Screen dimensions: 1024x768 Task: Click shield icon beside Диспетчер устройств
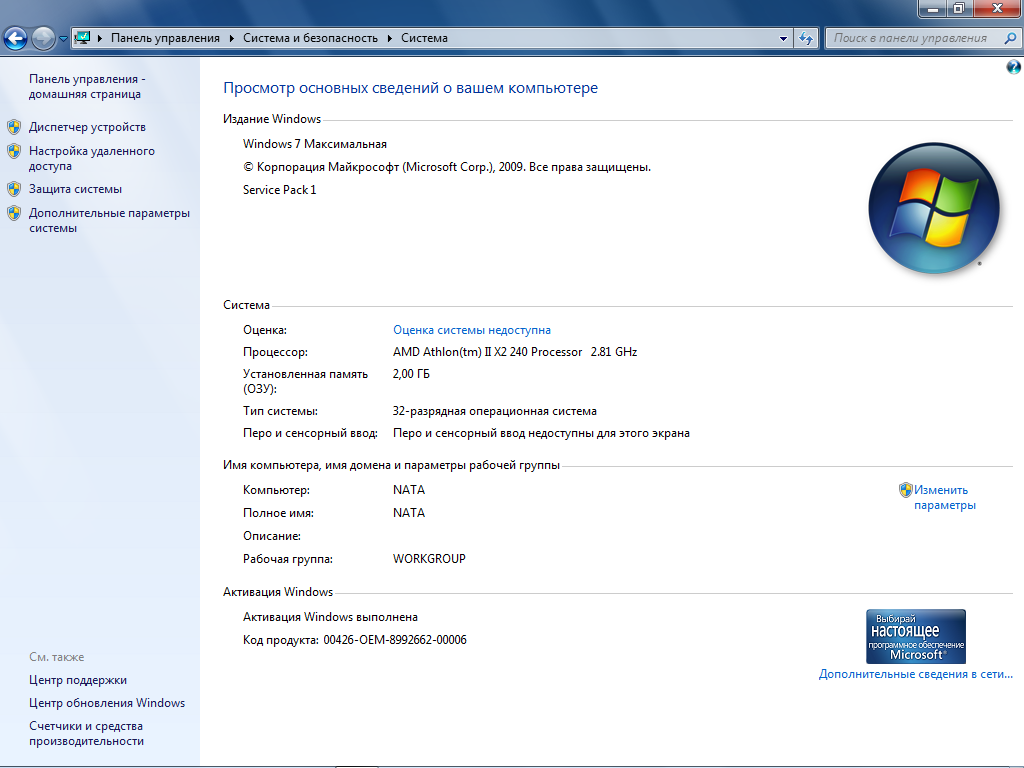coord(14,127)
